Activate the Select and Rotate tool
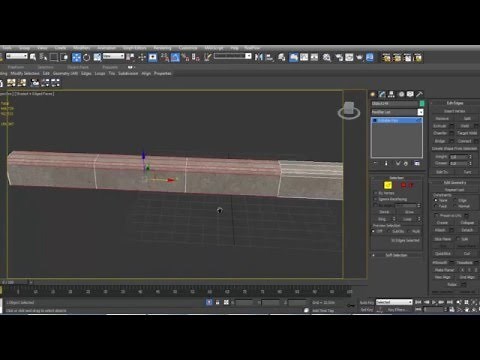This screenshot has width=480, height=360. point(87,57)
